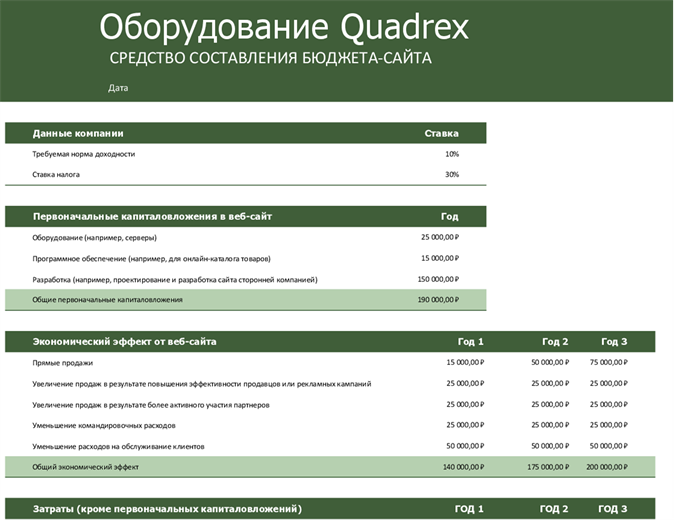Select "Общий экономический эффект" total label
675x520 pixels.
pyautogui.click(x=85, y=467)
